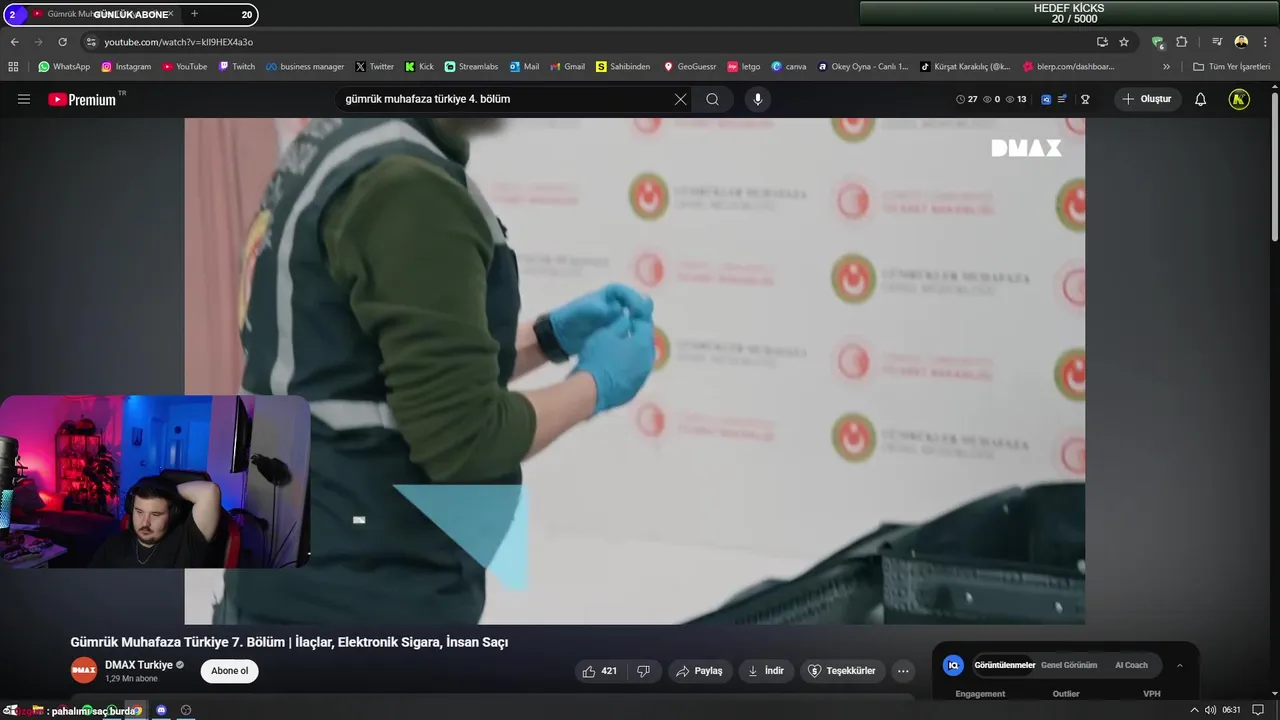Image resolution: width=1280 pixels, height=720 pixels.
Task: Reload the current page
Action: tap(62, 42)
